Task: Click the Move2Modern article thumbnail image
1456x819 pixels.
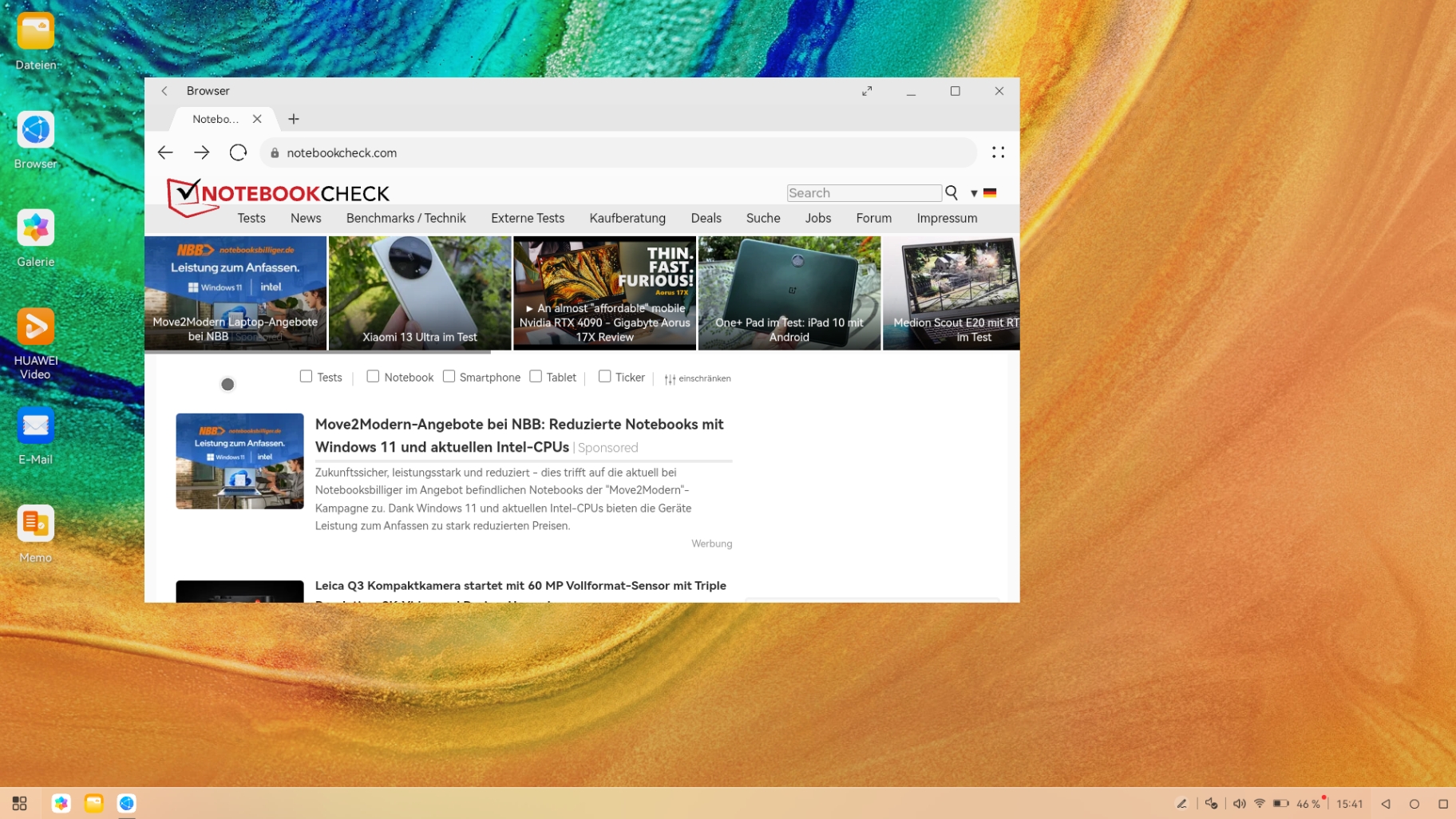Action: click(x=239, y=461)
